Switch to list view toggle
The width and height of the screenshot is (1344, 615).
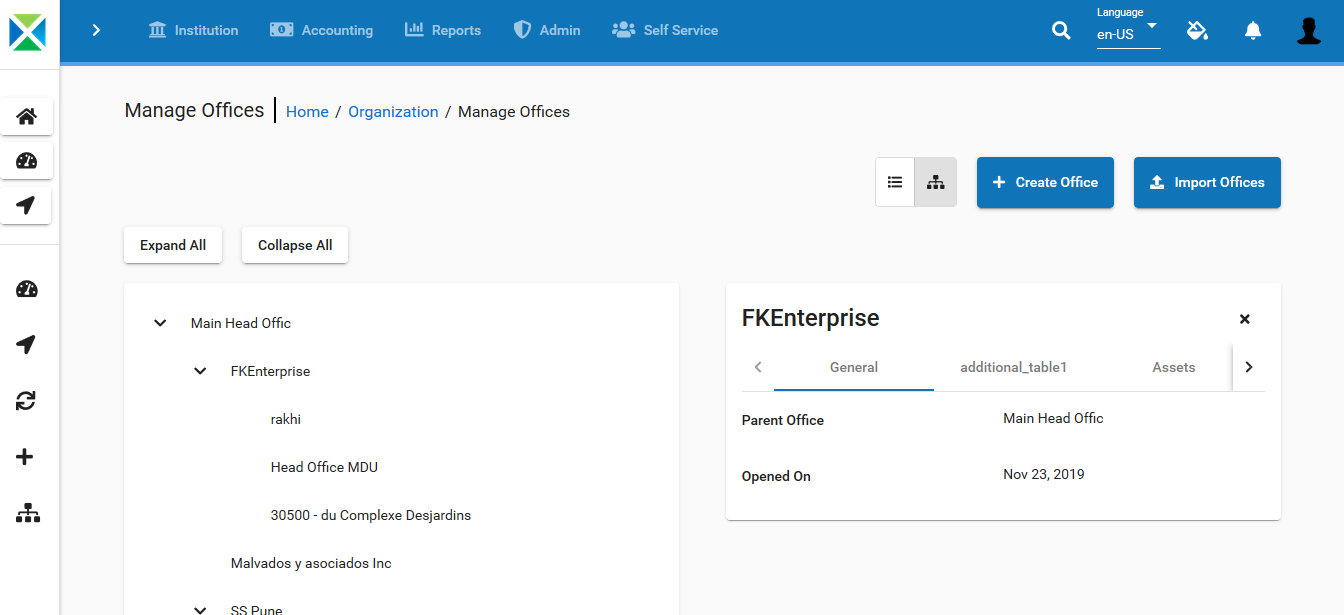[895, 182]
